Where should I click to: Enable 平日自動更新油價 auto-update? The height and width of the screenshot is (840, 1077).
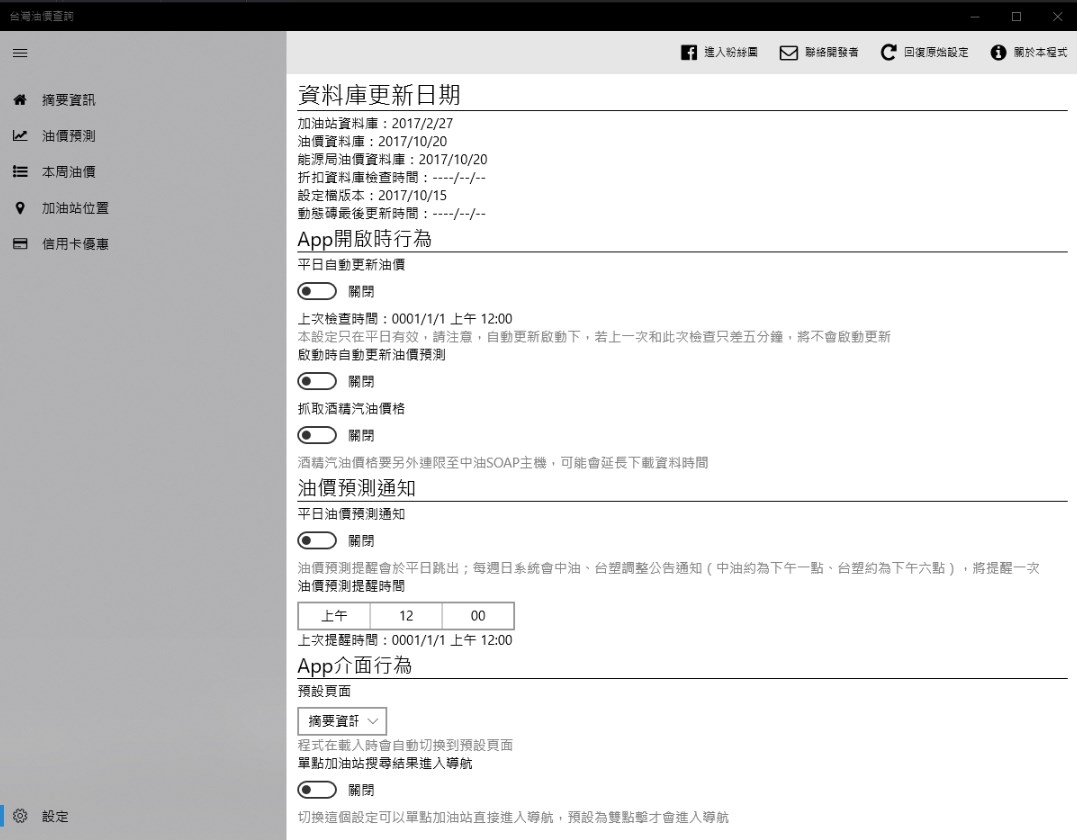pyautogui.click(x=317, y=290)
